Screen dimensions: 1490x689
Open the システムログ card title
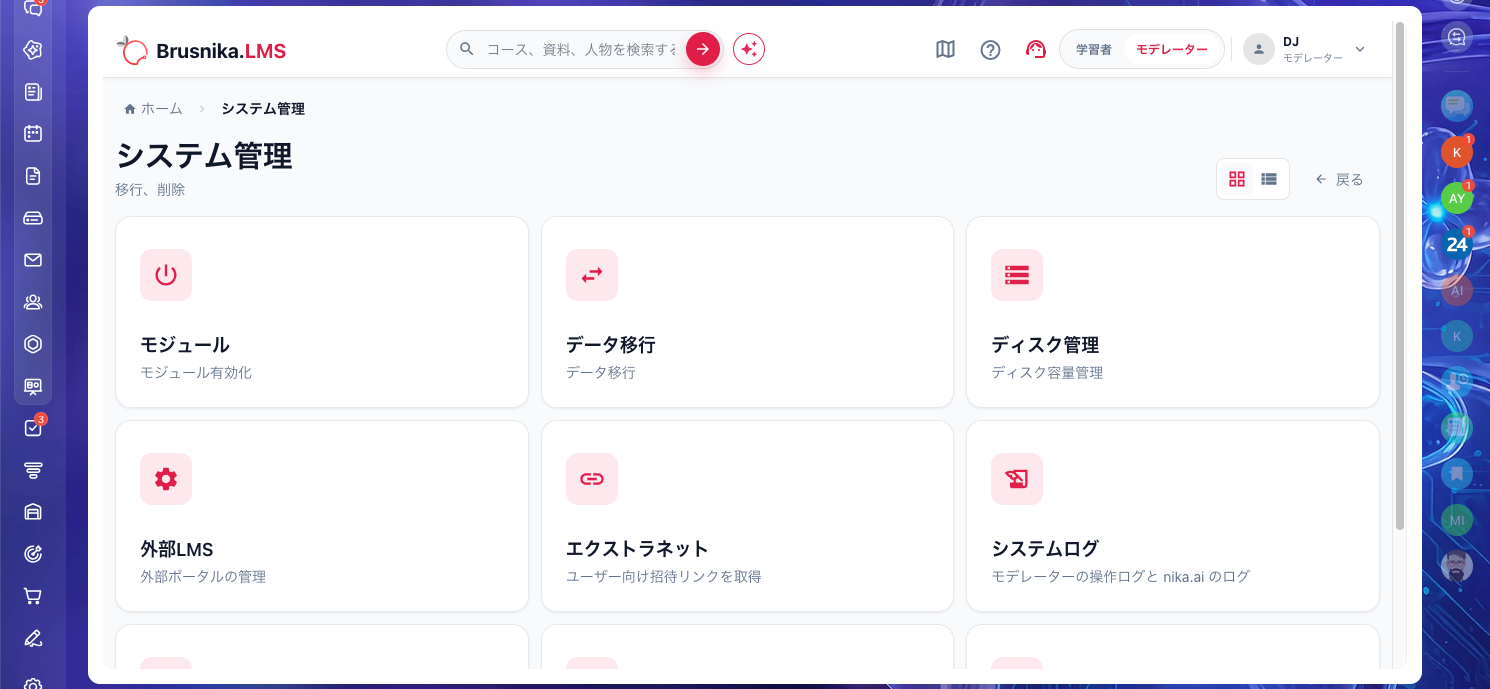(1045, 549)
